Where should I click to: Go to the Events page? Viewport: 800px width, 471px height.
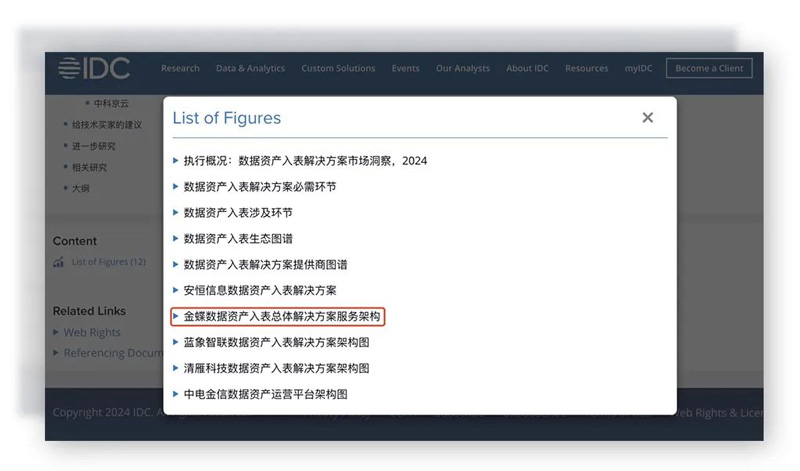coord(405,69)
